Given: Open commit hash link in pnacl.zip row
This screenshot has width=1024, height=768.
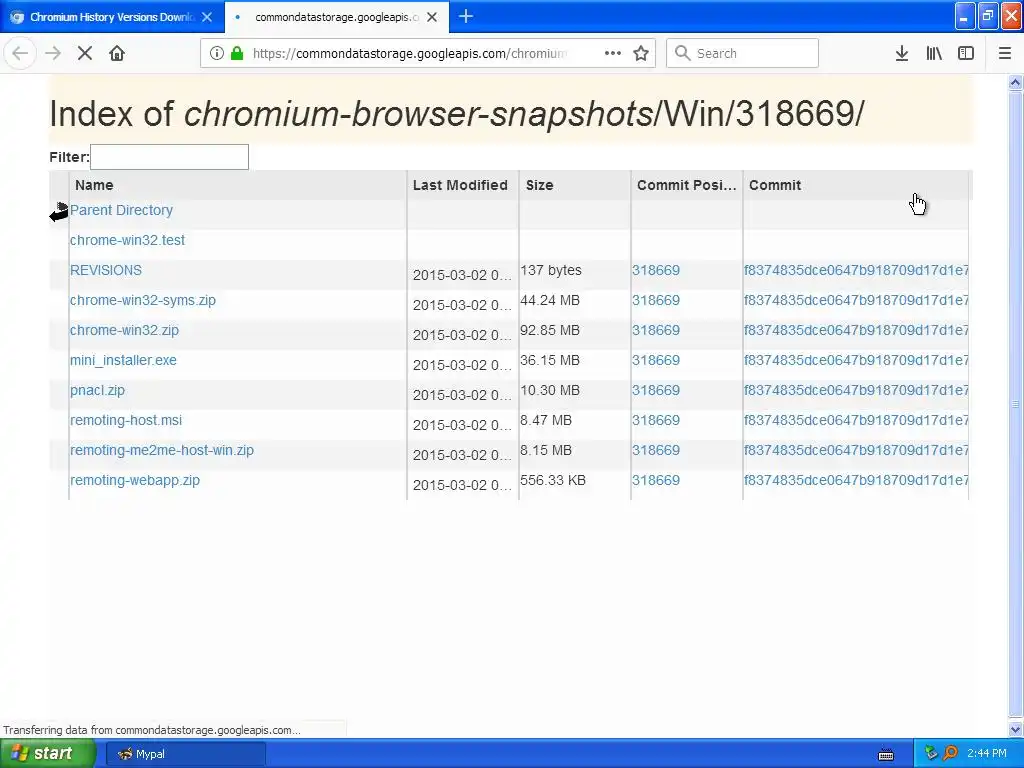Looking at the screenshot, I should (x=856, y=391).
